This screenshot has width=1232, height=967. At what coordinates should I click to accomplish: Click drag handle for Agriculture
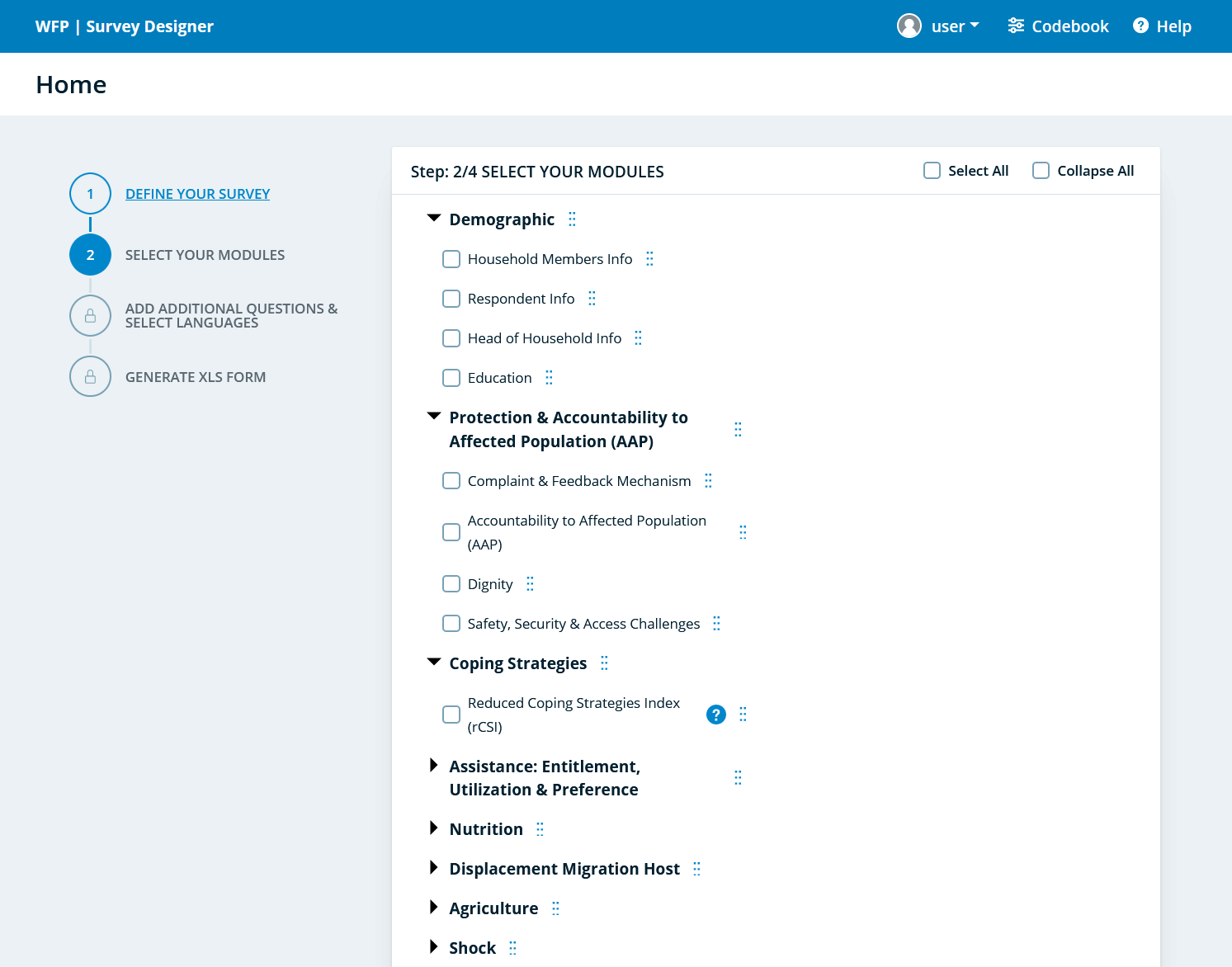[x=555, y=908]
